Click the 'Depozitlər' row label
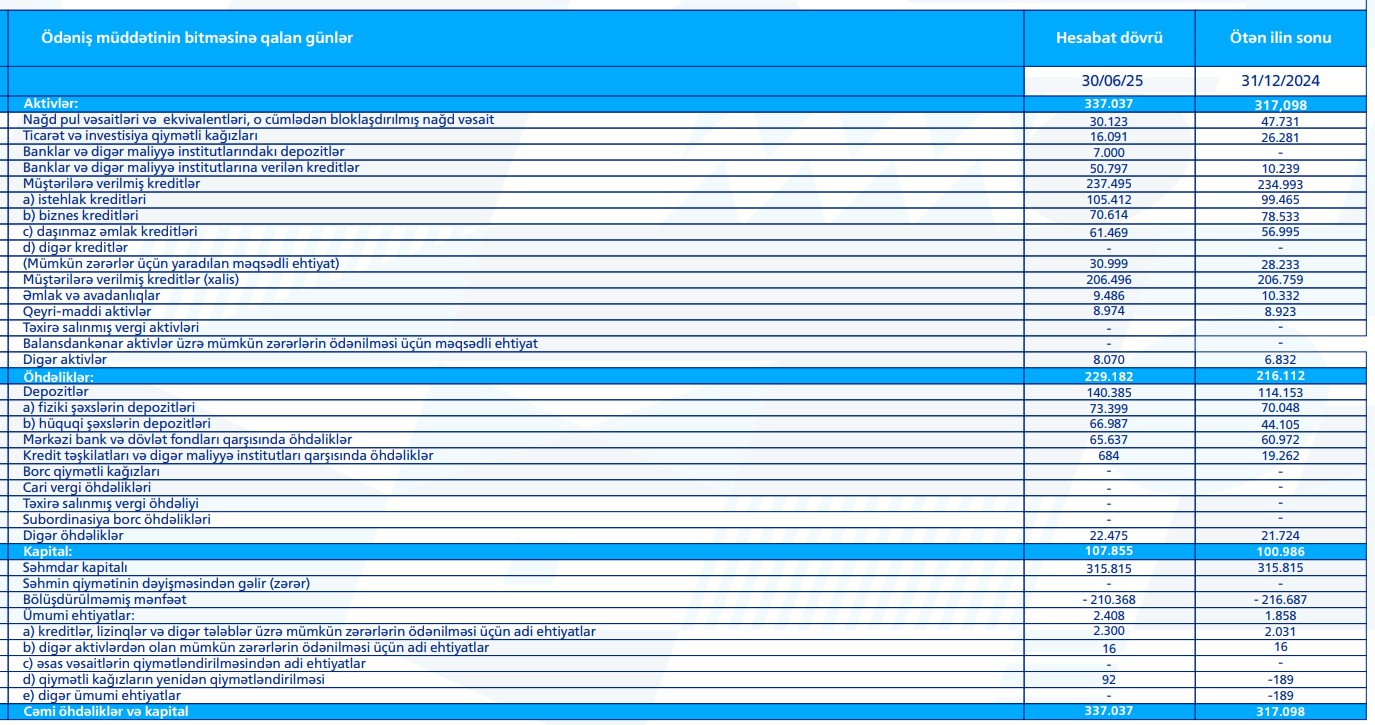The height and width of the screenshot is (725, 1375). pos(55,393)
